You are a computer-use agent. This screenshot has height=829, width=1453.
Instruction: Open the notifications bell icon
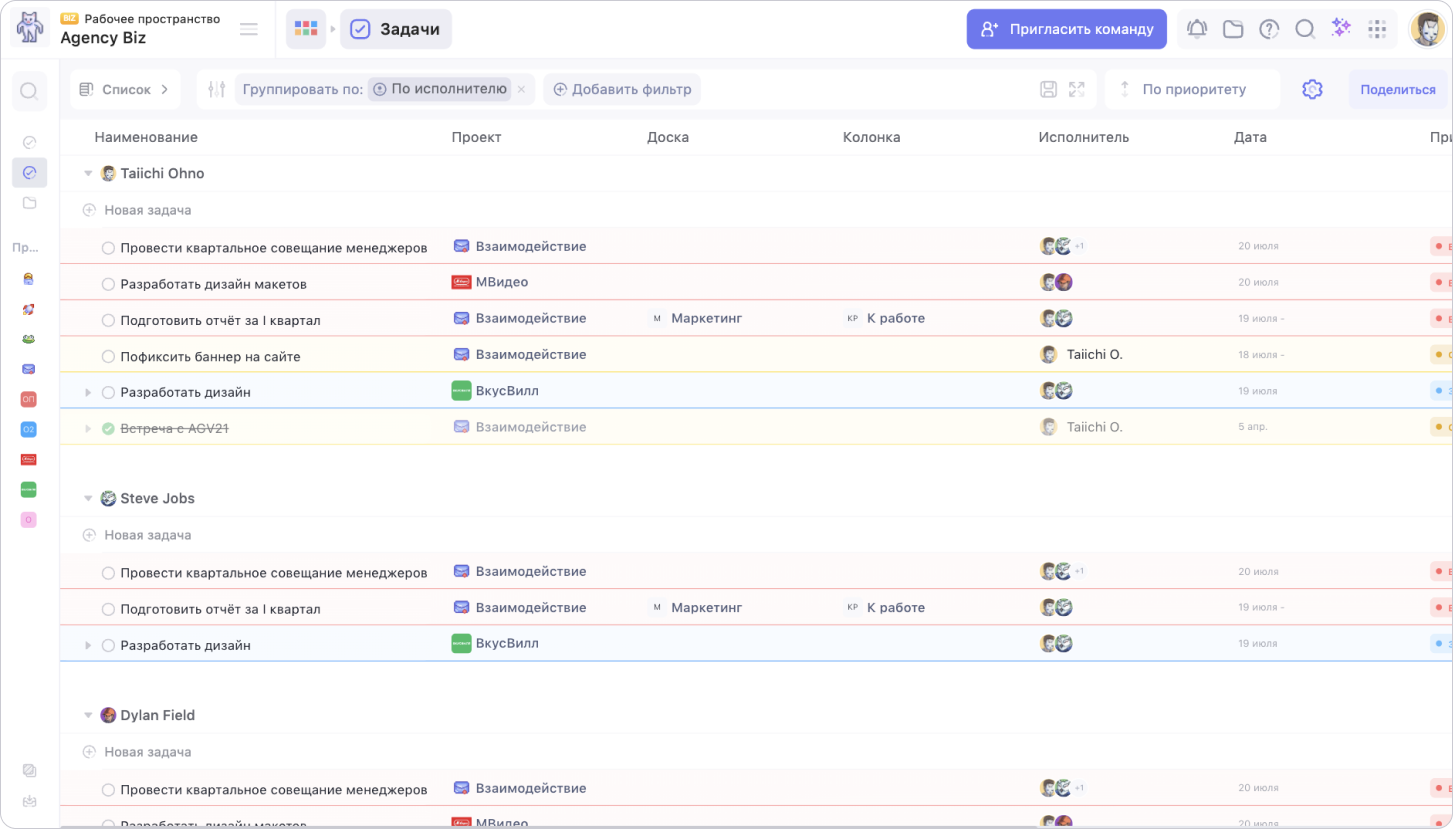[1196, 29]
